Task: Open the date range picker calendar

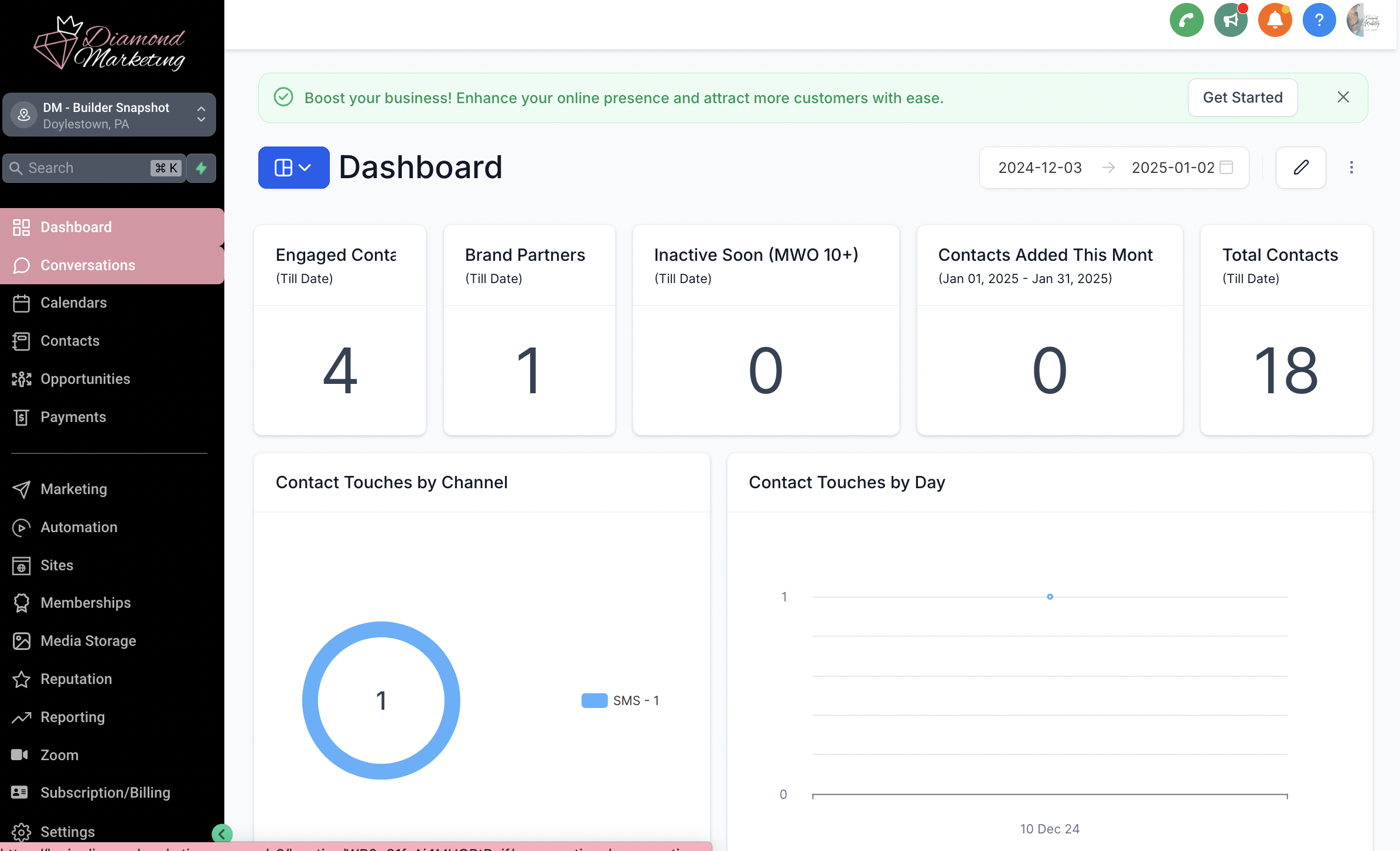Action: 1226,168
